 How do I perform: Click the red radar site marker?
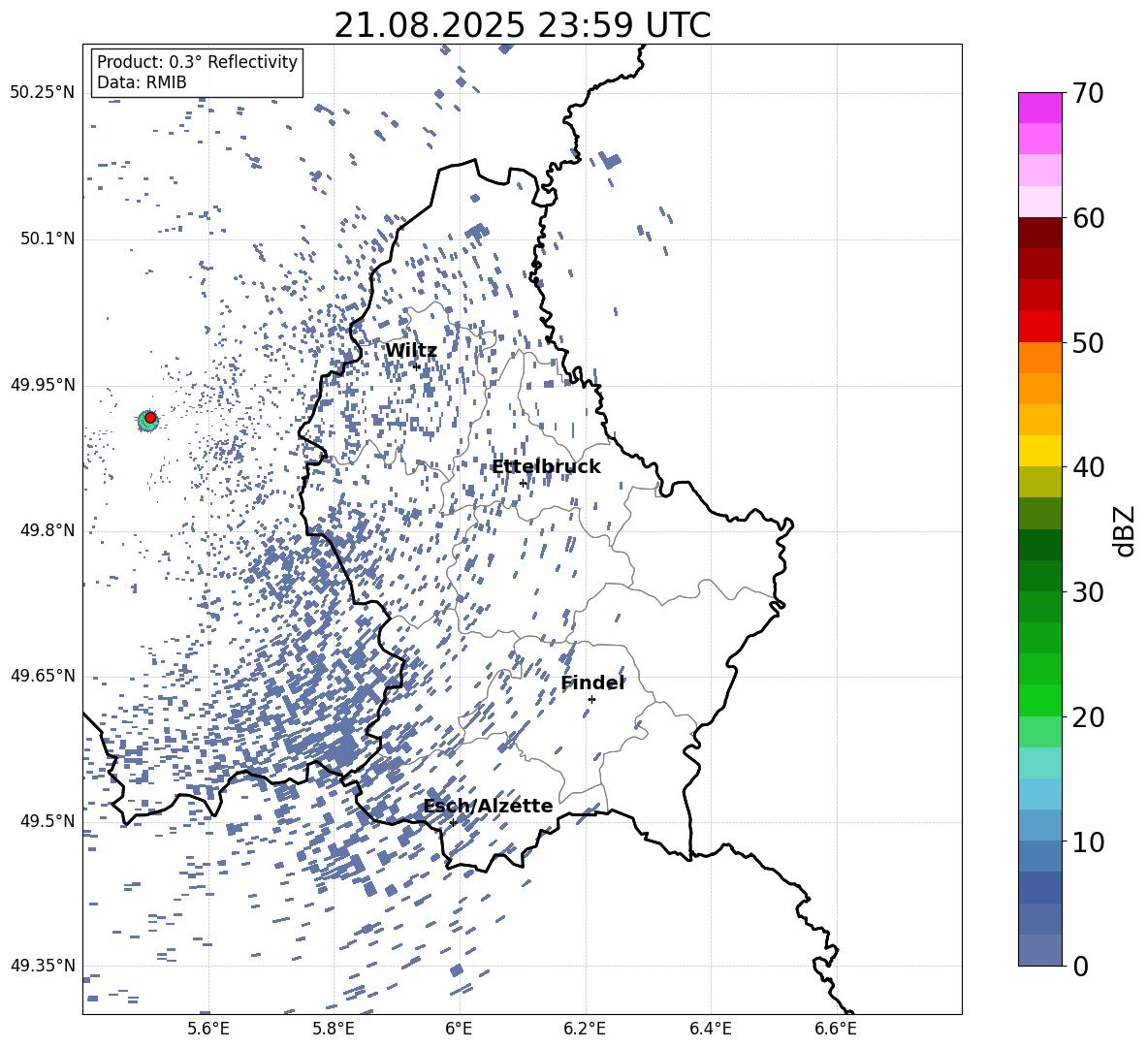point(150,418)
